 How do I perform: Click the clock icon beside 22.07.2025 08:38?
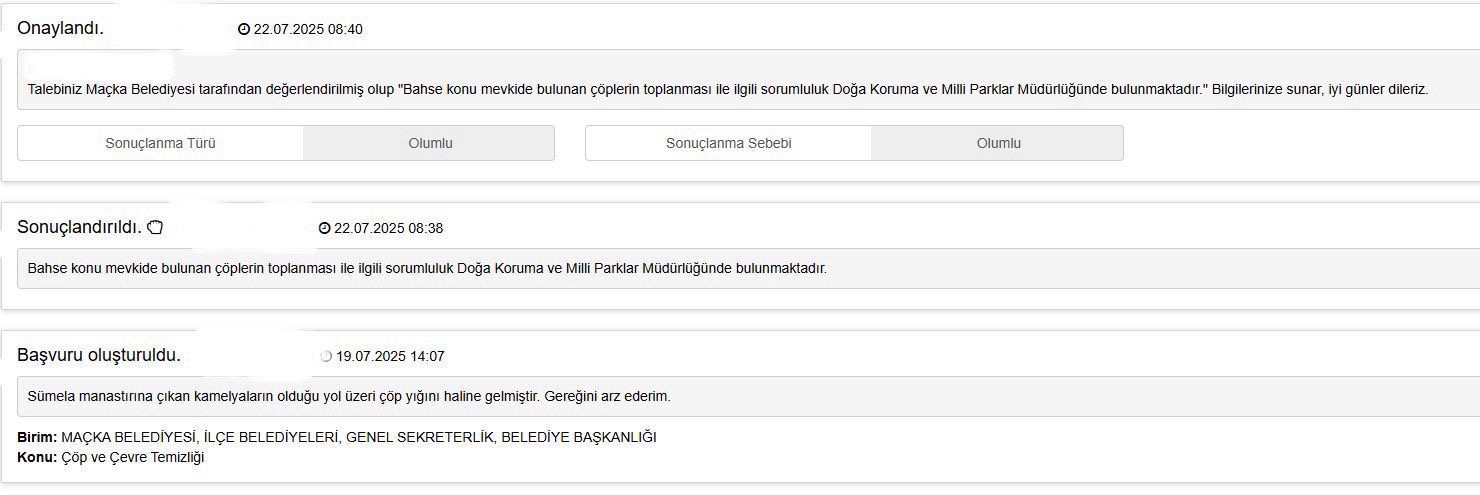[324, 228]
